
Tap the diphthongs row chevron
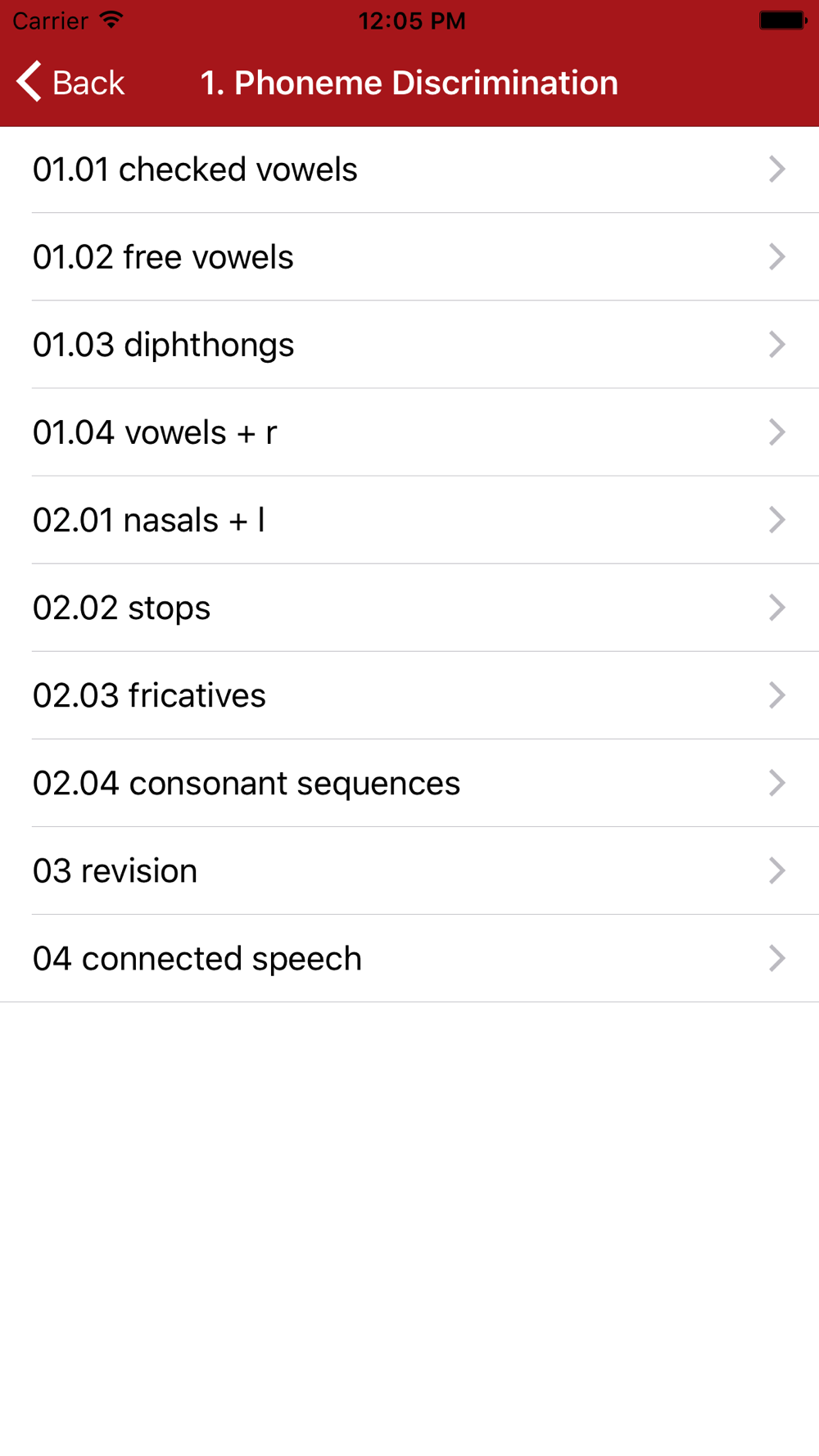776,345
